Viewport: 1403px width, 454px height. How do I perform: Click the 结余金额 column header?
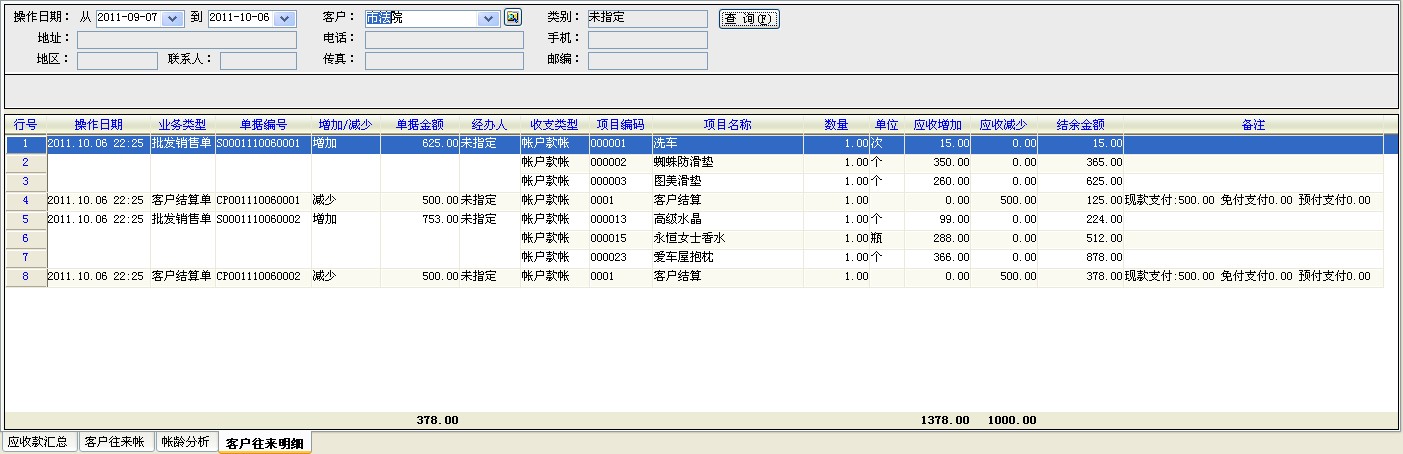click(x=1080, y=125)
